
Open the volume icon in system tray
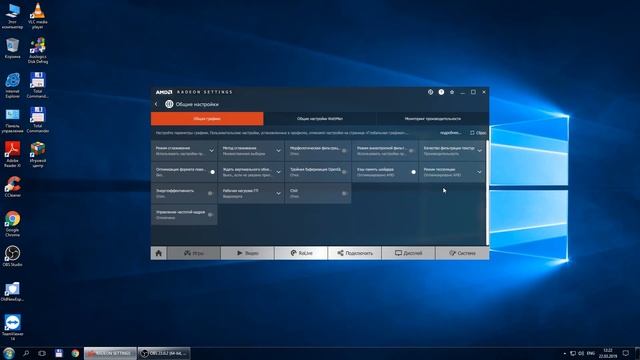pyautogui.click(x=581, y=353)
